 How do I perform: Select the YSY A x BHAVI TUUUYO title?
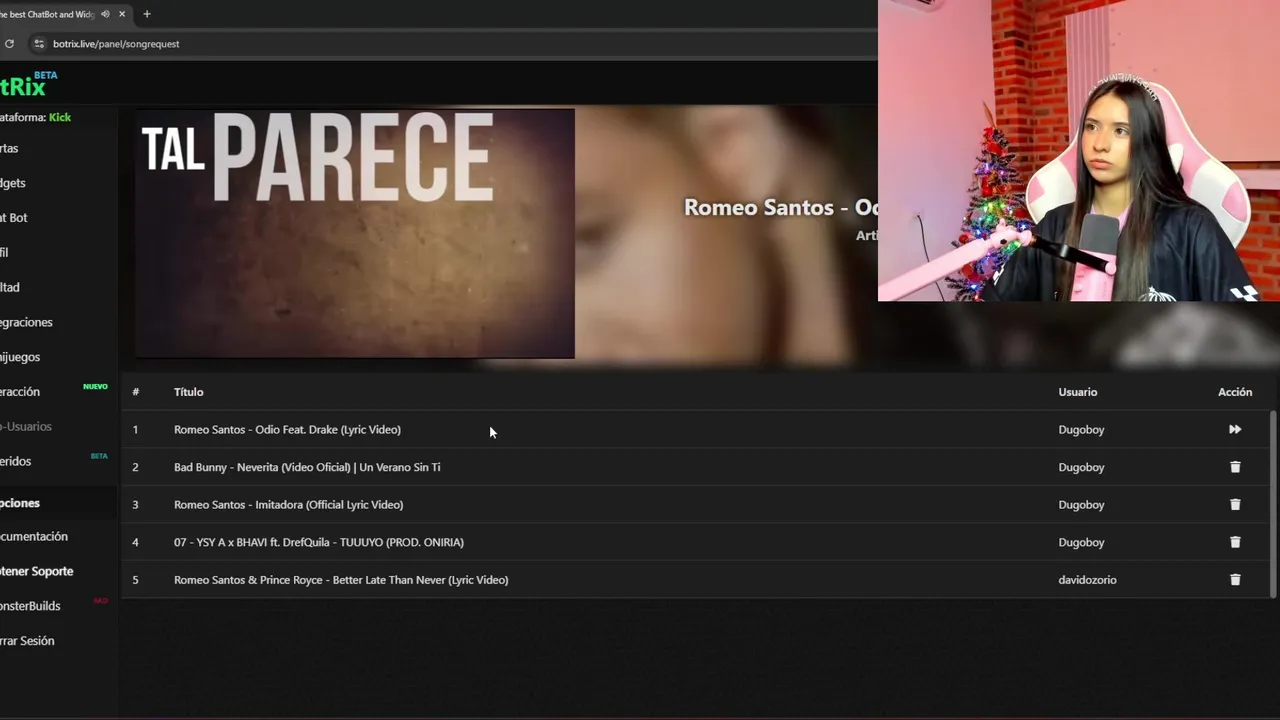319,542
